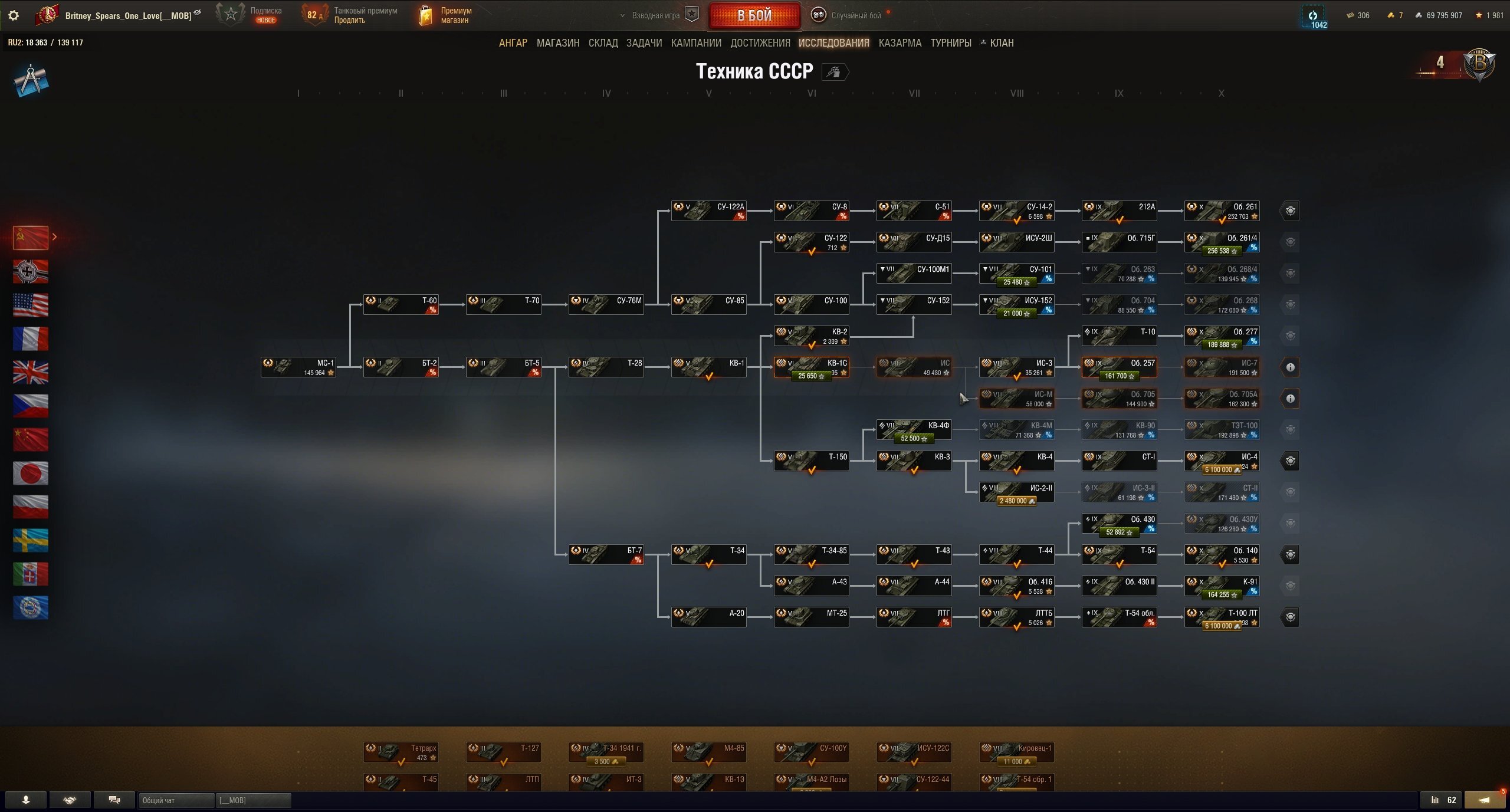Open the Battle Pass emblem
Image resolution: width=1510 pixels, height=812 pixels.
click(1479, 64)
